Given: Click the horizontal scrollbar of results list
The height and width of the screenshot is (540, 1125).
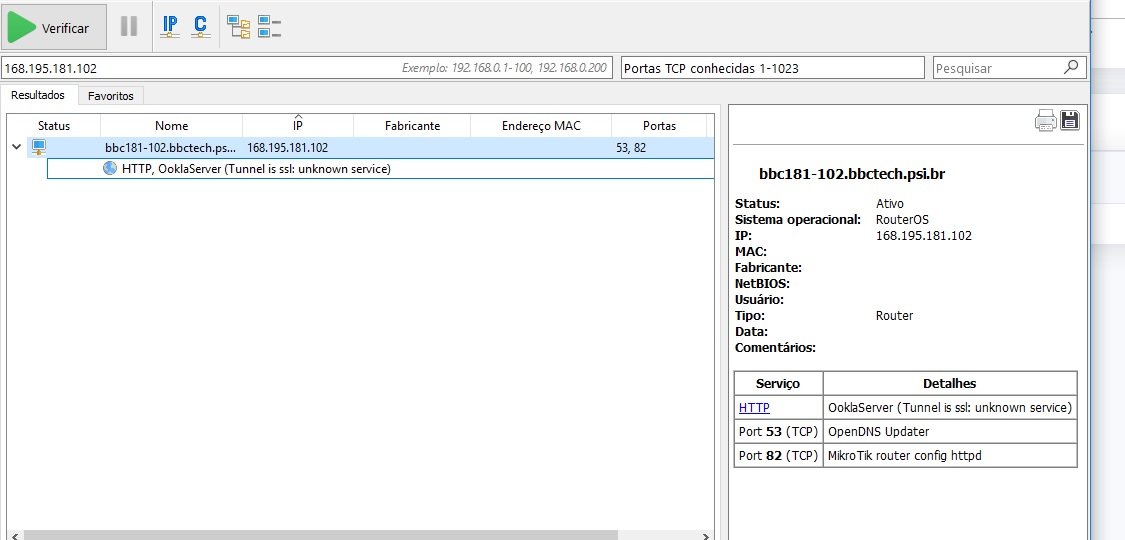Looking at the screenshot, I should (x=321, y=535).
